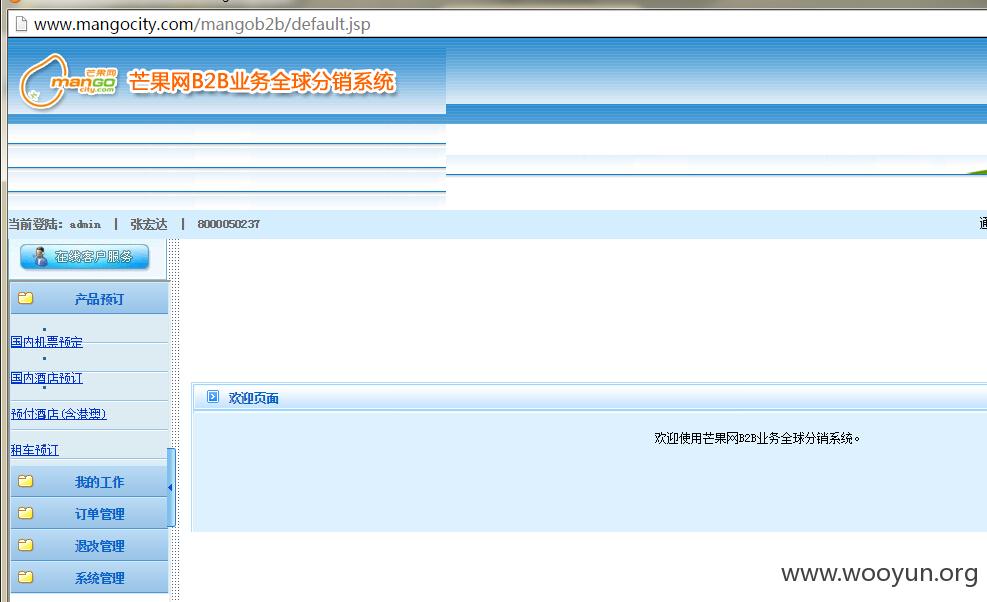The width and height of the screenshot is (987, 602).
Task: Collapse sidebar using the left arrow handle
Action: 171,487
